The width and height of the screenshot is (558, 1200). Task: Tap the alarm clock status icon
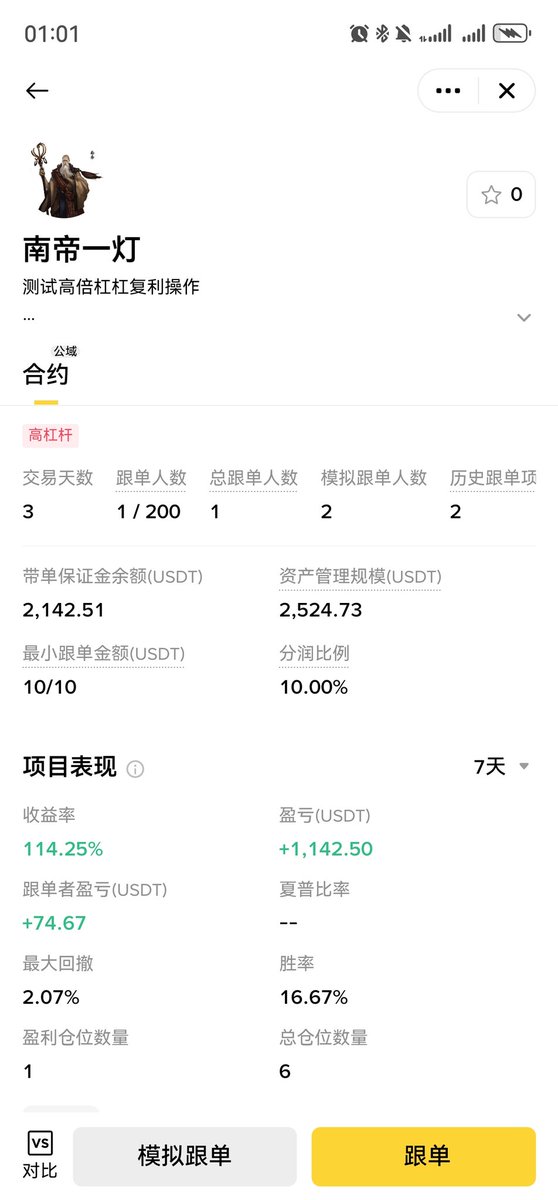coord(359,33)
